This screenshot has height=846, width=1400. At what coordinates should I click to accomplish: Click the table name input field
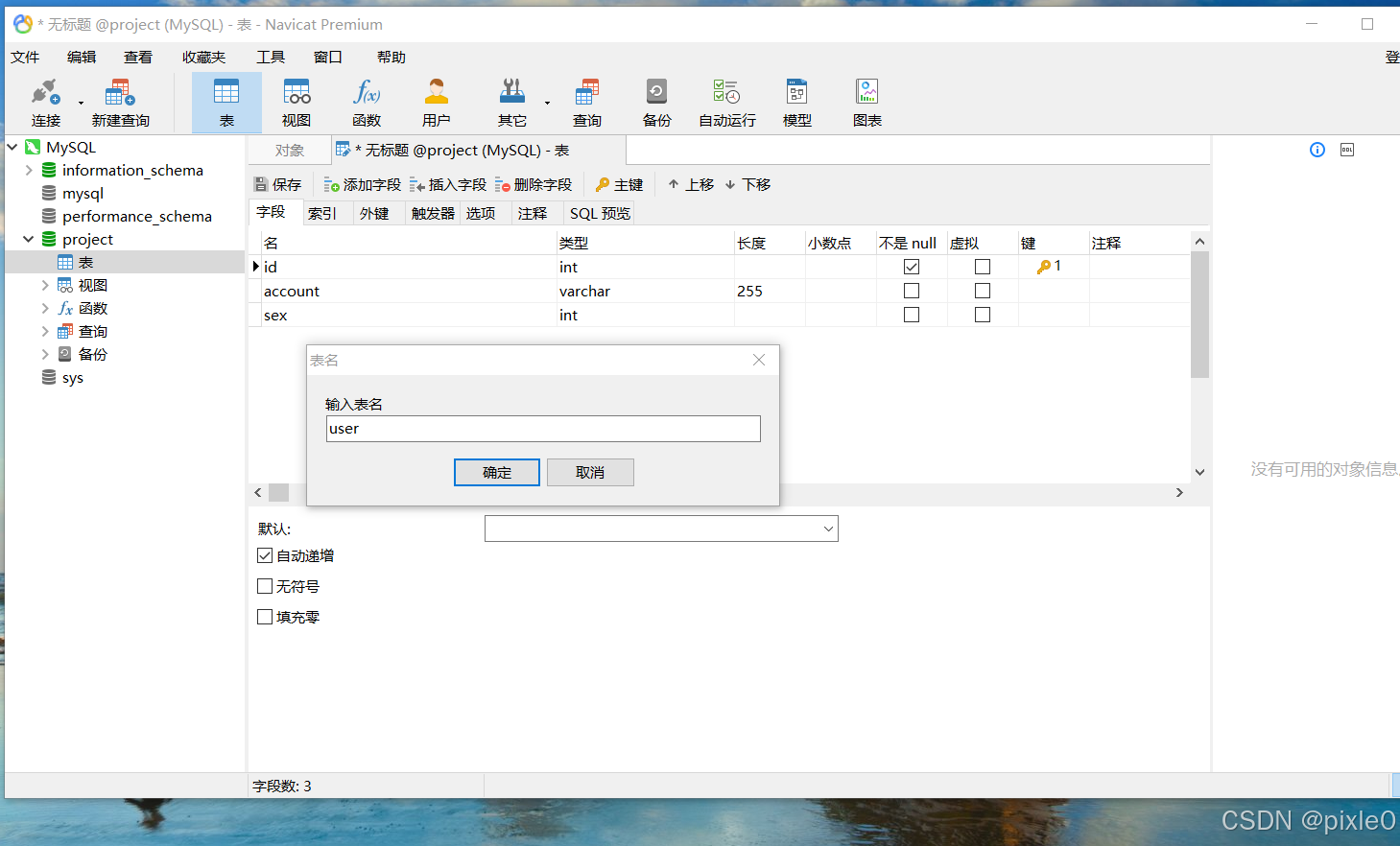[543, 429]
